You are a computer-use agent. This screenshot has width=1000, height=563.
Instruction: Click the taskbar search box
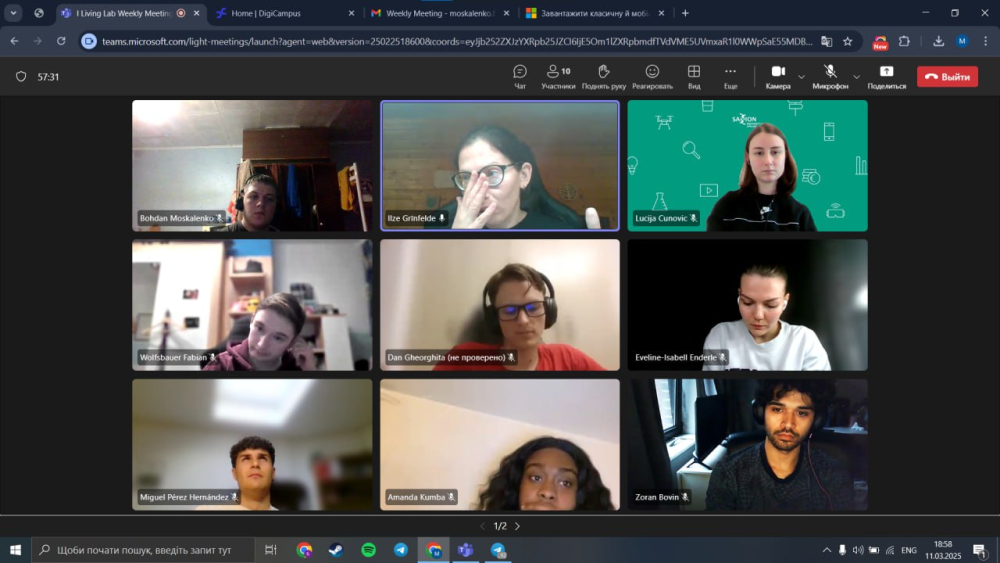tap(143, 550)
